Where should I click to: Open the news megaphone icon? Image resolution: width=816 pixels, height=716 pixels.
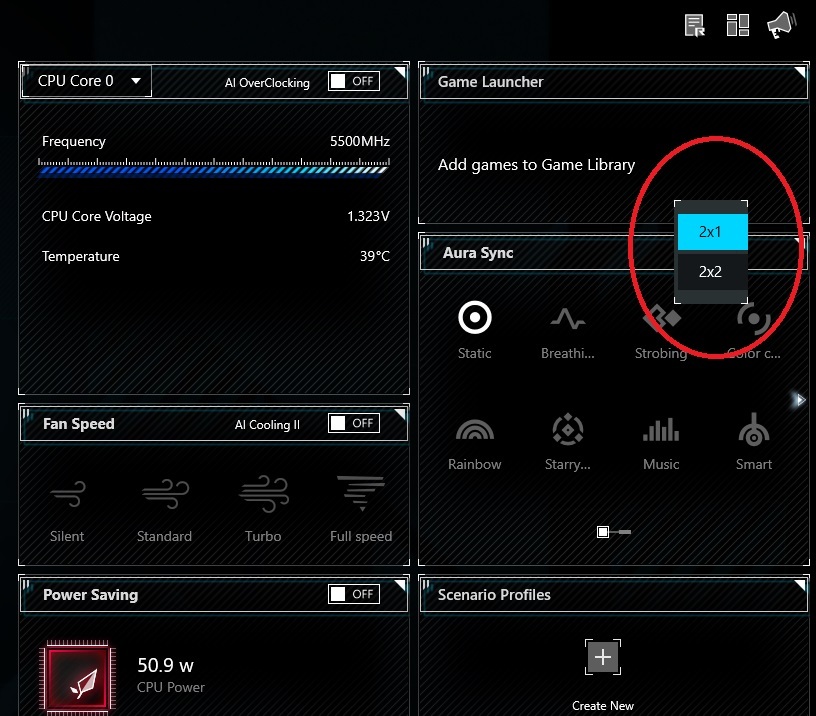(x=781, y=24)
